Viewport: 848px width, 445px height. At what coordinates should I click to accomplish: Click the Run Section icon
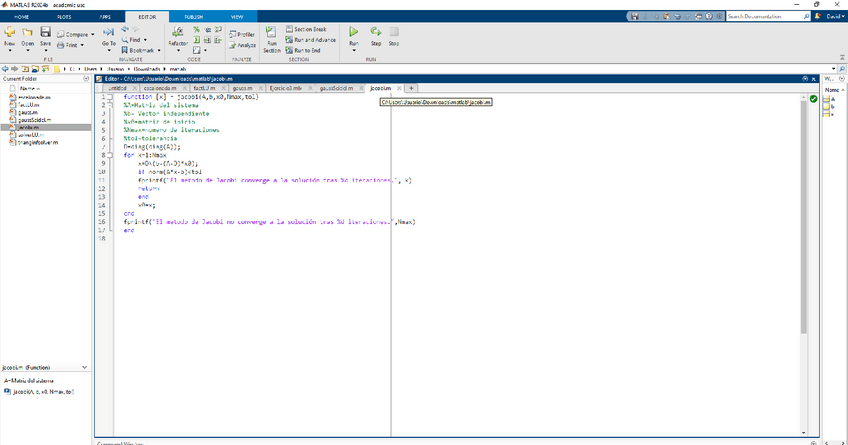click(272, 38)
